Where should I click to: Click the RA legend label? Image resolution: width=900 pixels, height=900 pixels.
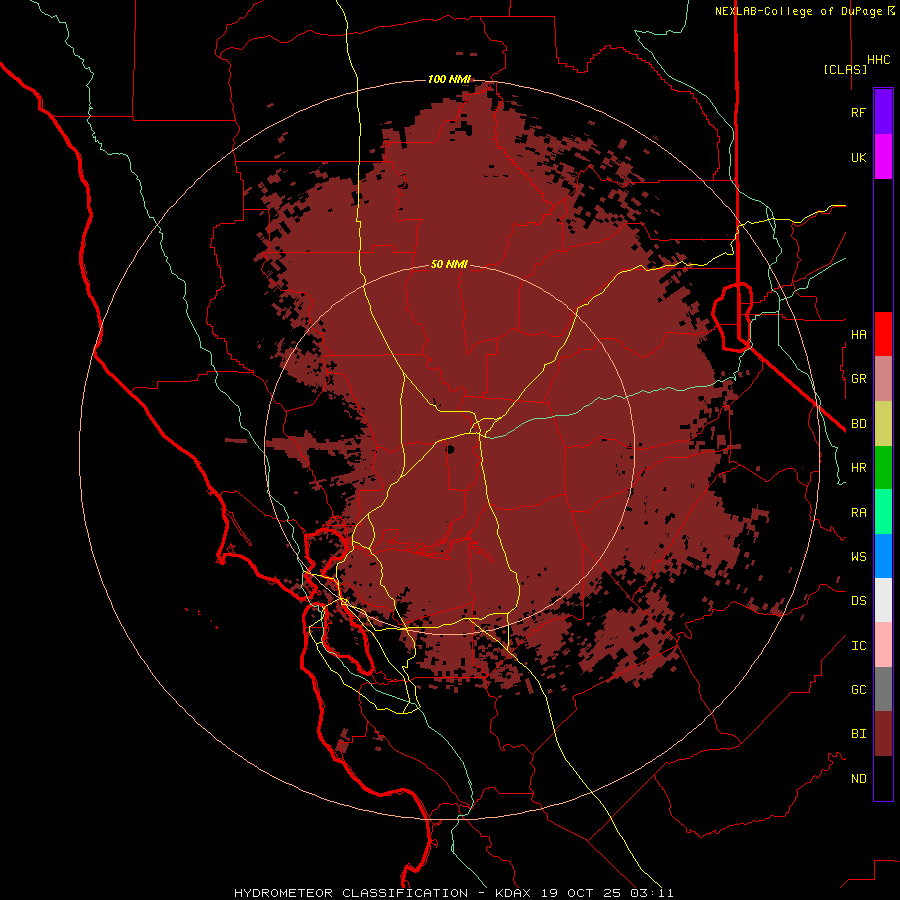858,513
